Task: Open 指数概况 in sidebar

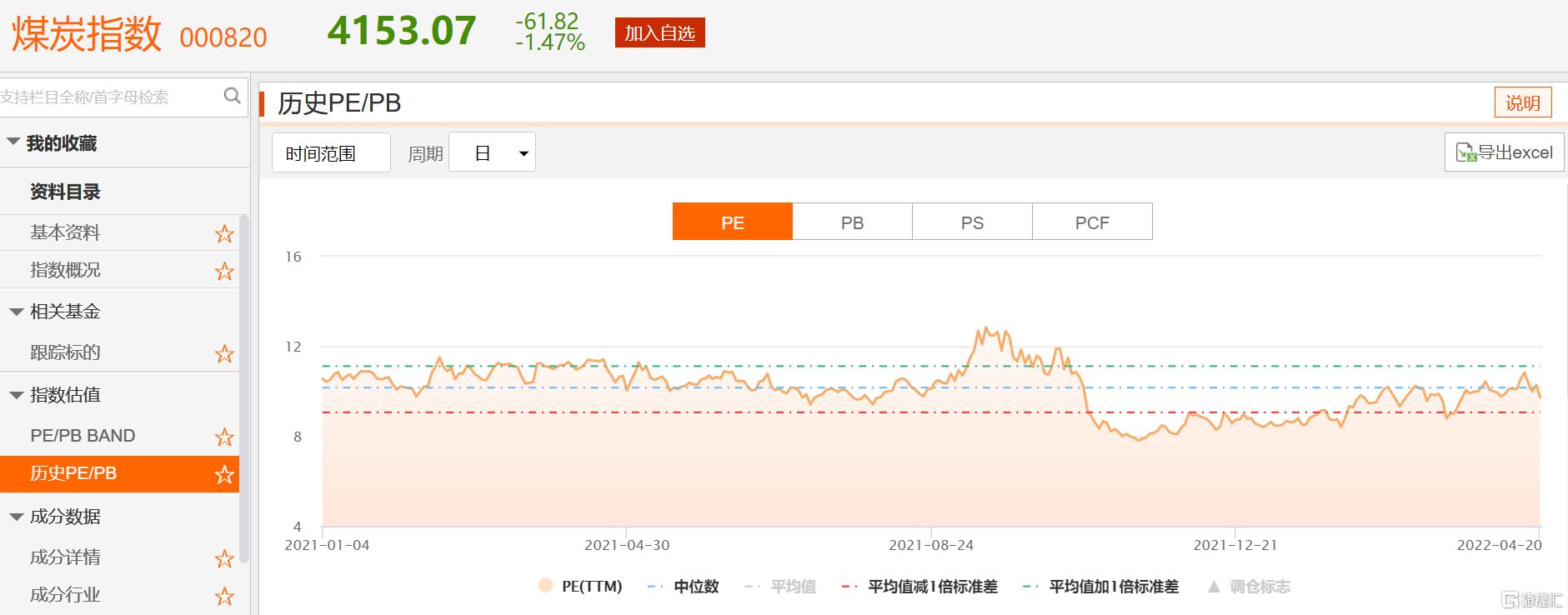Action: click(x=65, y=270)
